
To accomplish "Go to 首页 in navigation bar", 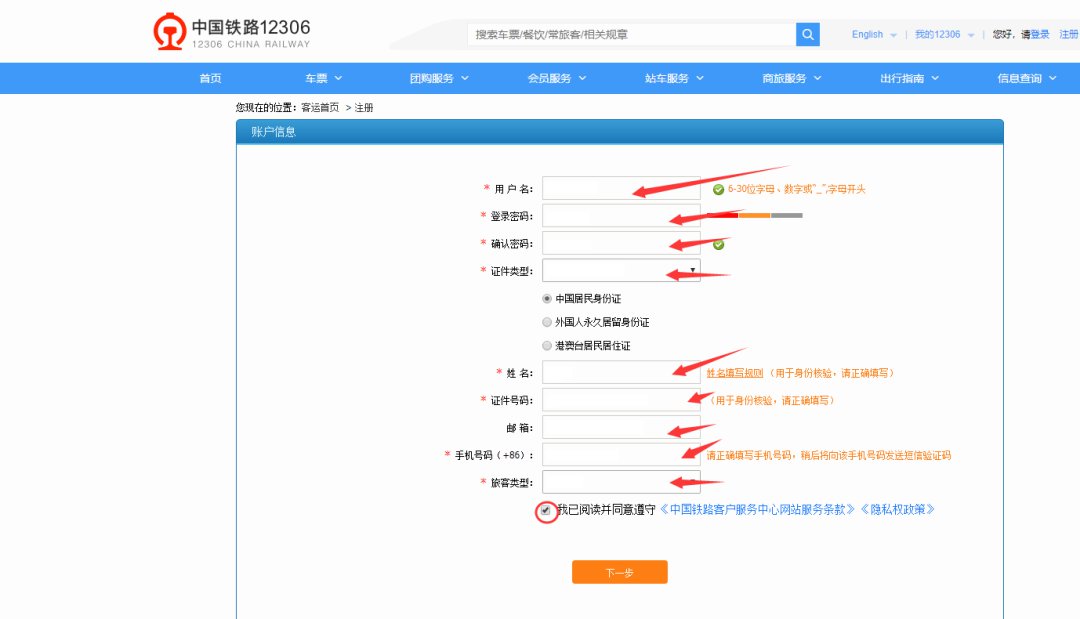I will (x=210, y=78).
